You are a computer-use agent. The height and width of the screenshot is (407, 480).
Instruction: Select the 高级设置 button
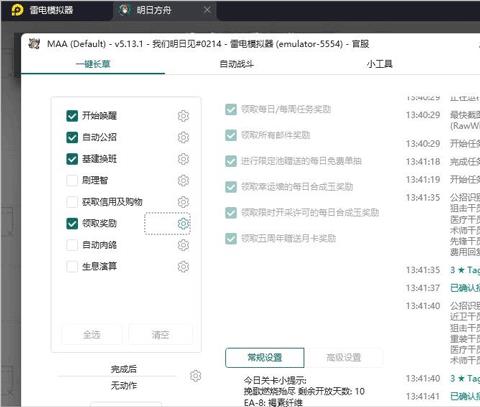tap(344, 358)
